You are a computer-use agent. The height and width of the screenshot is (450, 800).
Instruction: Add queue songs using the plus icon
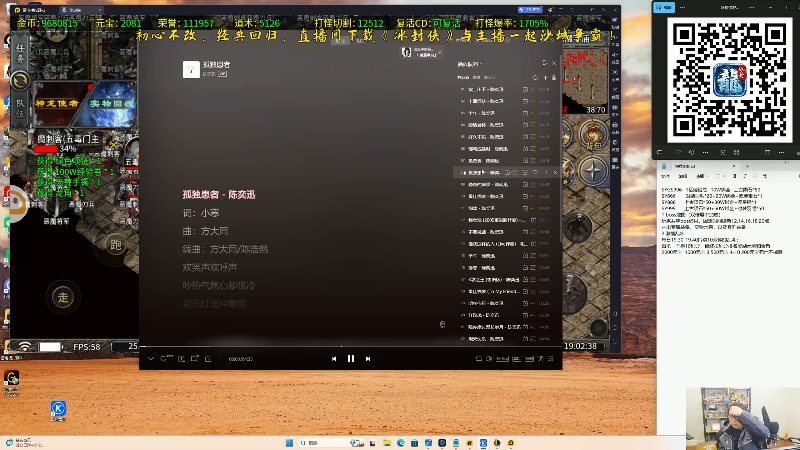[x=545, y=78]
